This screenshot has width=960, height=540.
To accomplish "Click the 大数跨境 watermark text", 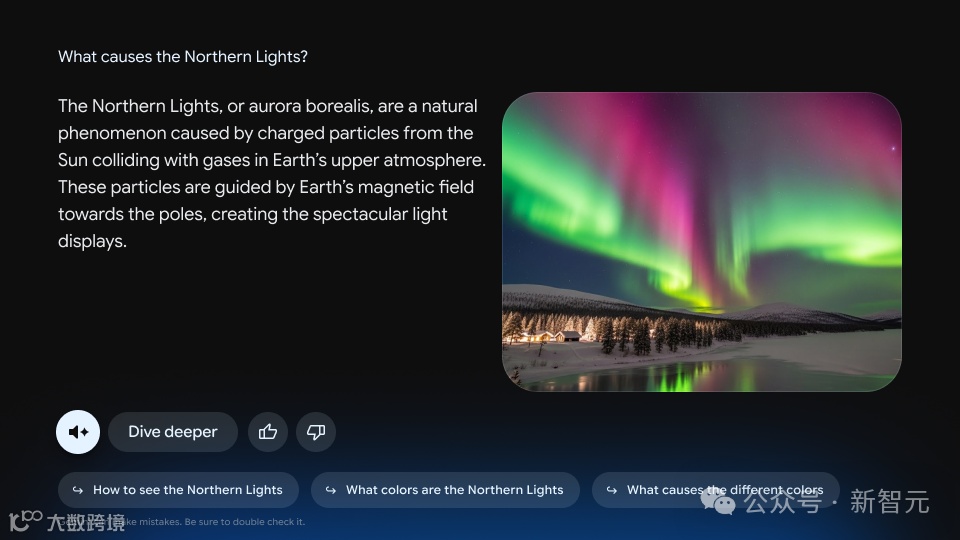I will pos(86,522).
